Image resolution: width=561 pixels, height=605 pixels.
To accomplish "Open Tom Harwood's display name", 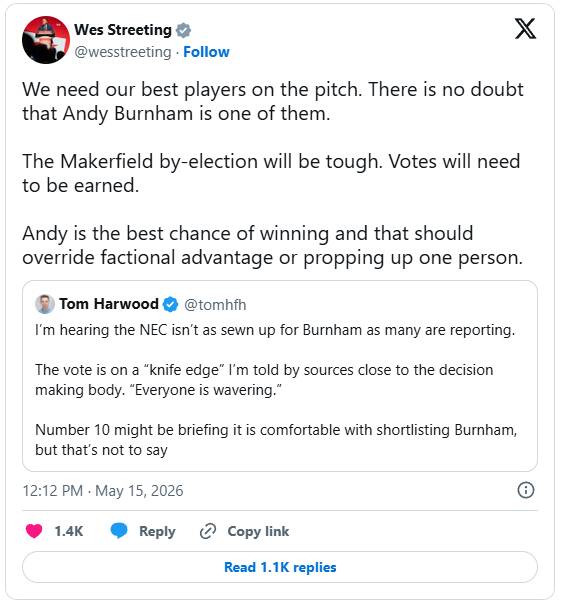I will pyautogui.click(x=109, y=304).
